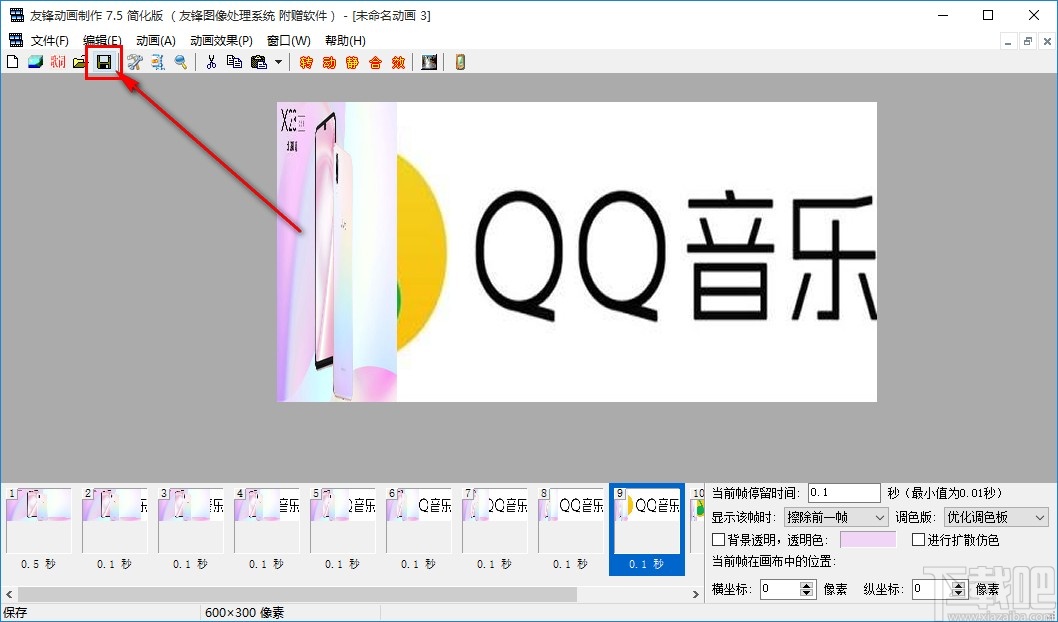
Task: Click the red 歌词 toolbar icon
Action: (x=58, y=62)
